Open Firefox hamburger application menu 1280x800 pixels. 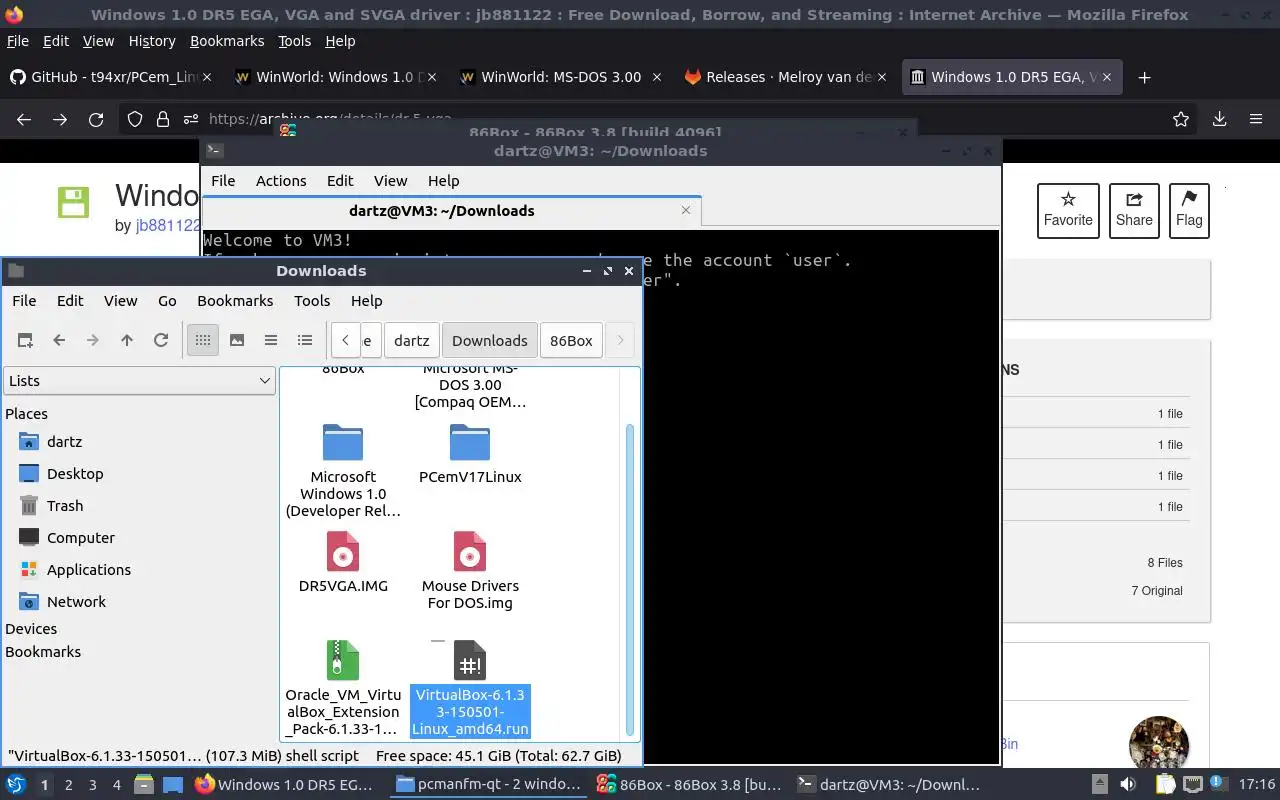click(1255, 119)
